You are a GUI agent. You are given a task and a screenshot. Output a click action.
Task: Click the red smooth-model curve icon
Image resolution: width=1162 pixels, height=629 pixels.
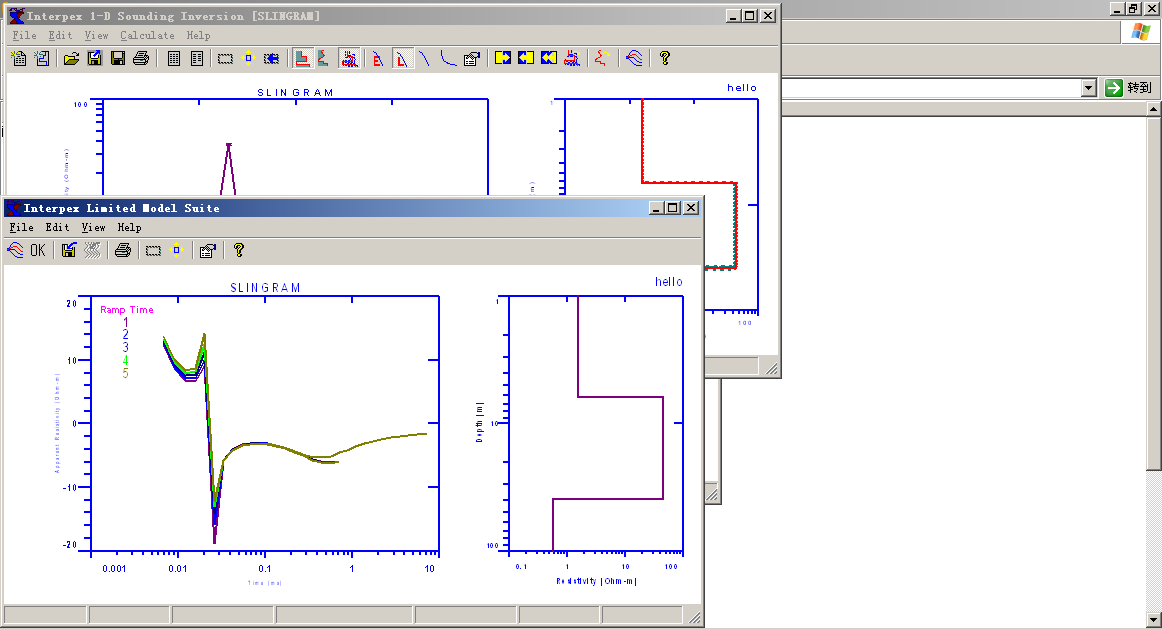325,59
